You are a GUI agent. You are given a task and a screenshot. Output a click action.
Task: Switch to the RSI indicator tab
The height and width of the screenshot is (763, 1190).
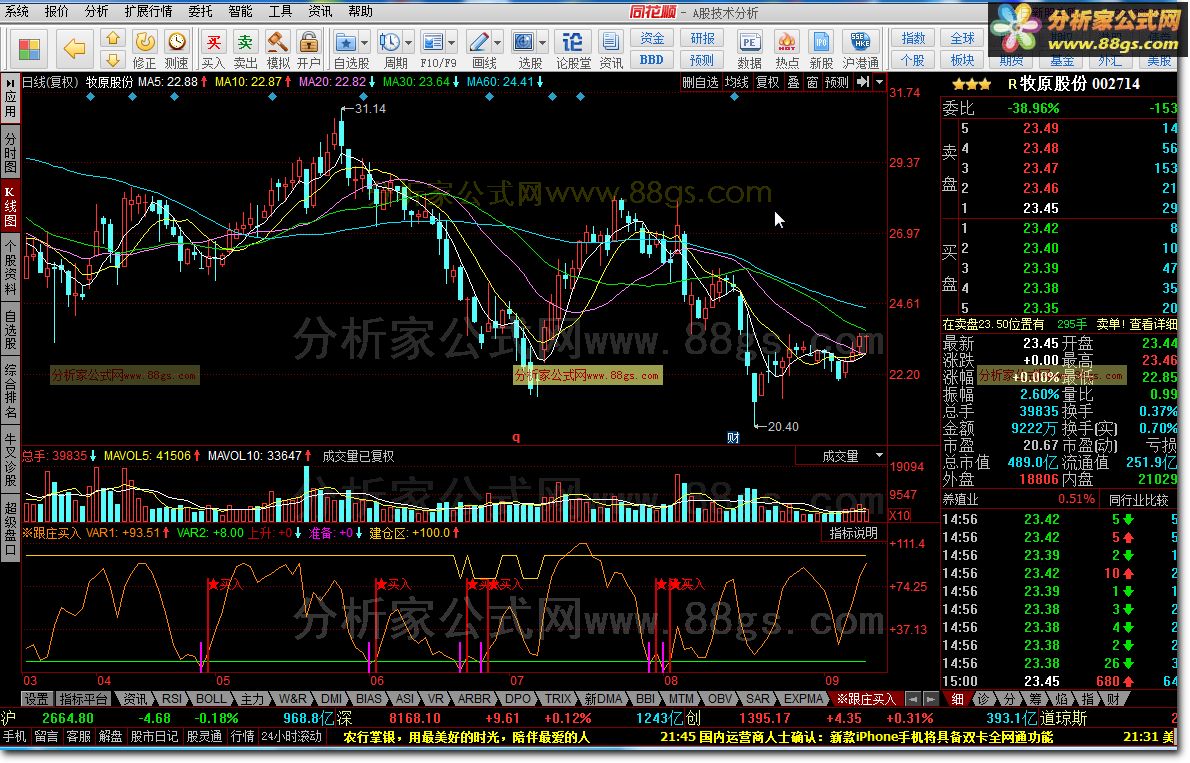[172, 698]
